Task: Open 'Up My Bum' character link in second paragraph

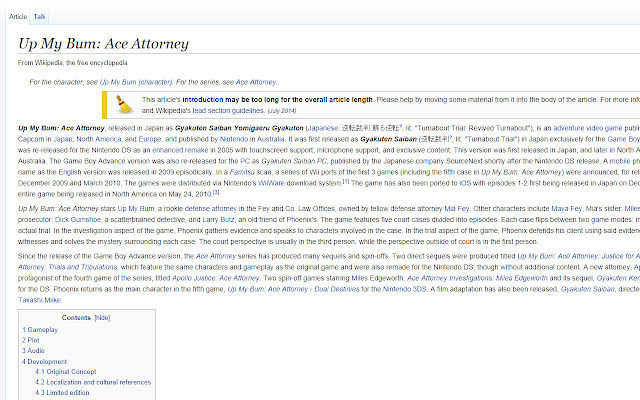Action: 136,209
